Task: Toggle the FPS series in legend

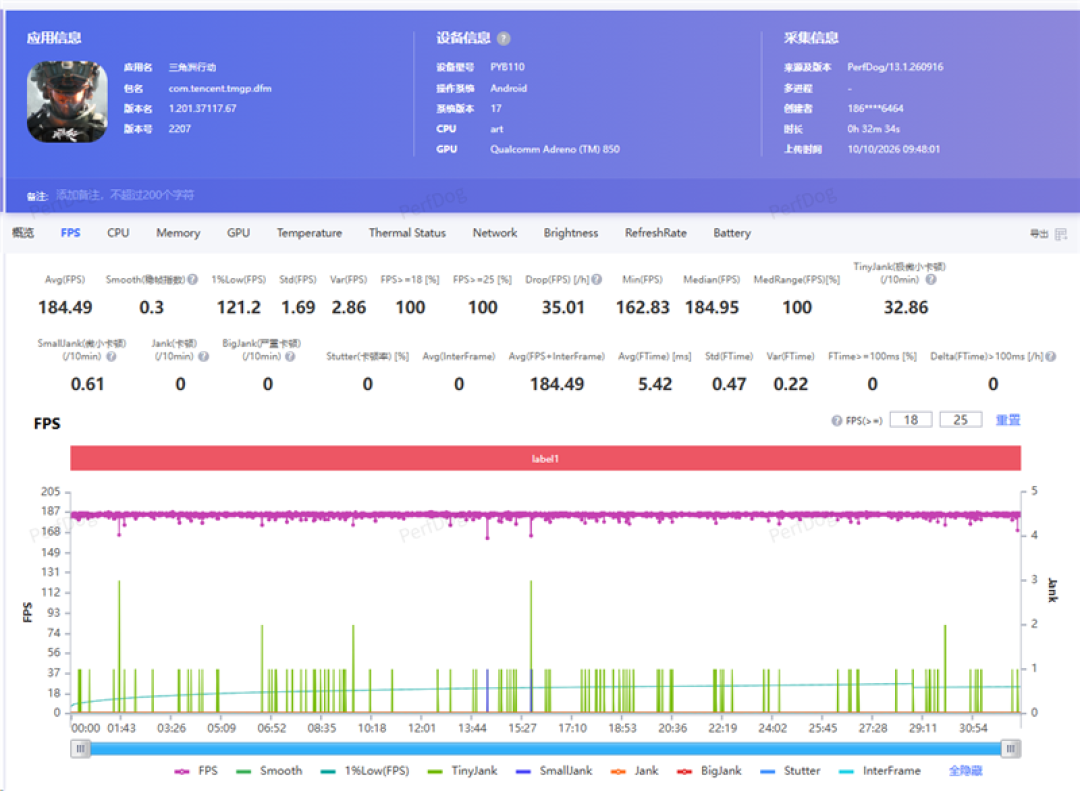Action: point(196,771)
